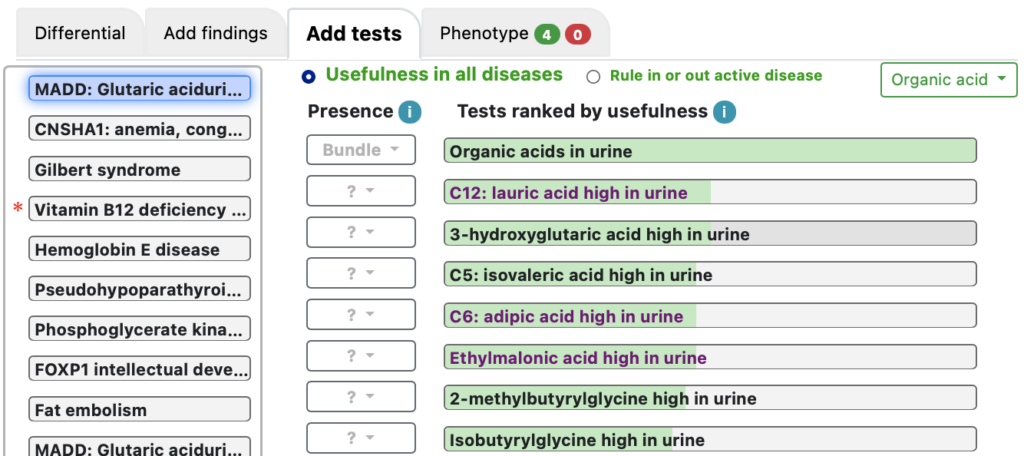Open the Organic acid category dropdown
Viewport: 1024px width, 456px height.
[949, 80]
